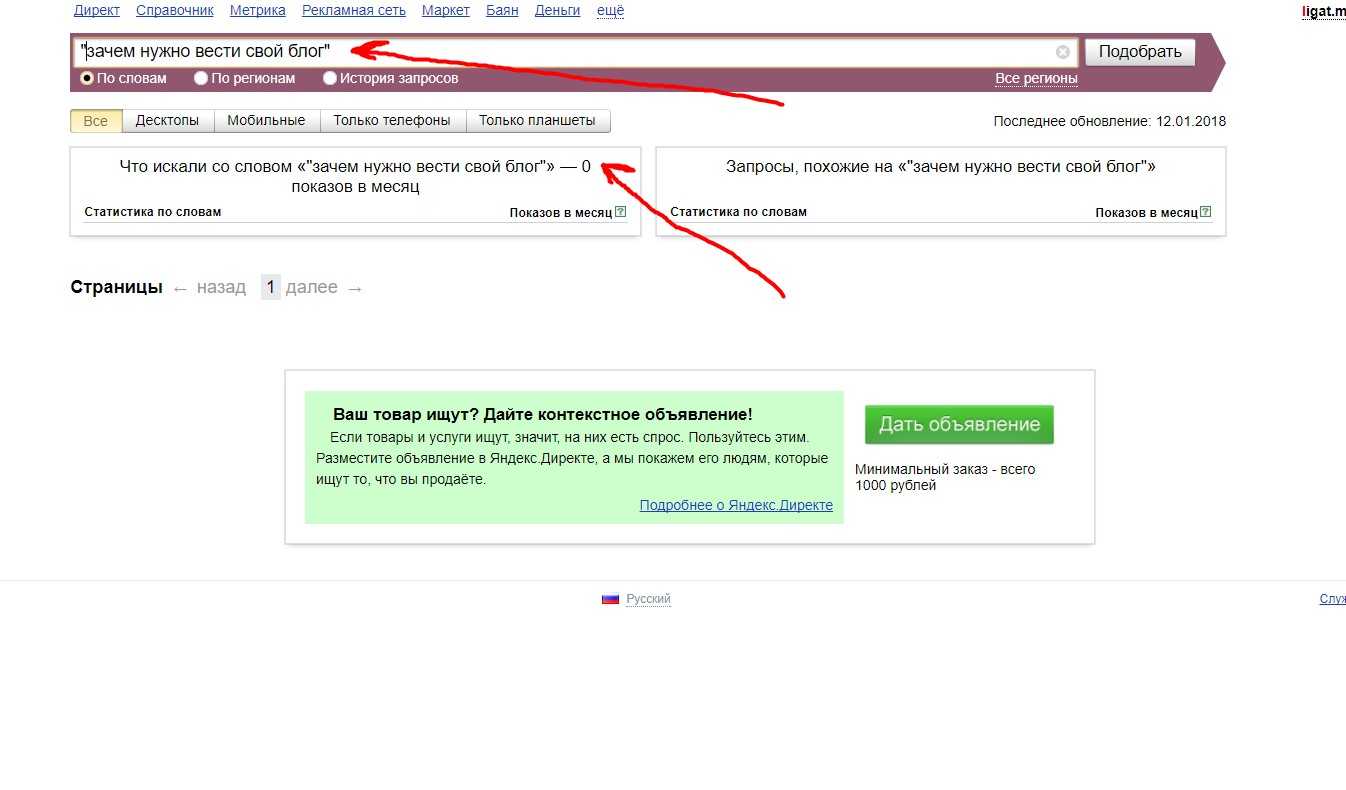1346x790 pixels.
Task: Open the Деньги link
Action: [557, 10]
